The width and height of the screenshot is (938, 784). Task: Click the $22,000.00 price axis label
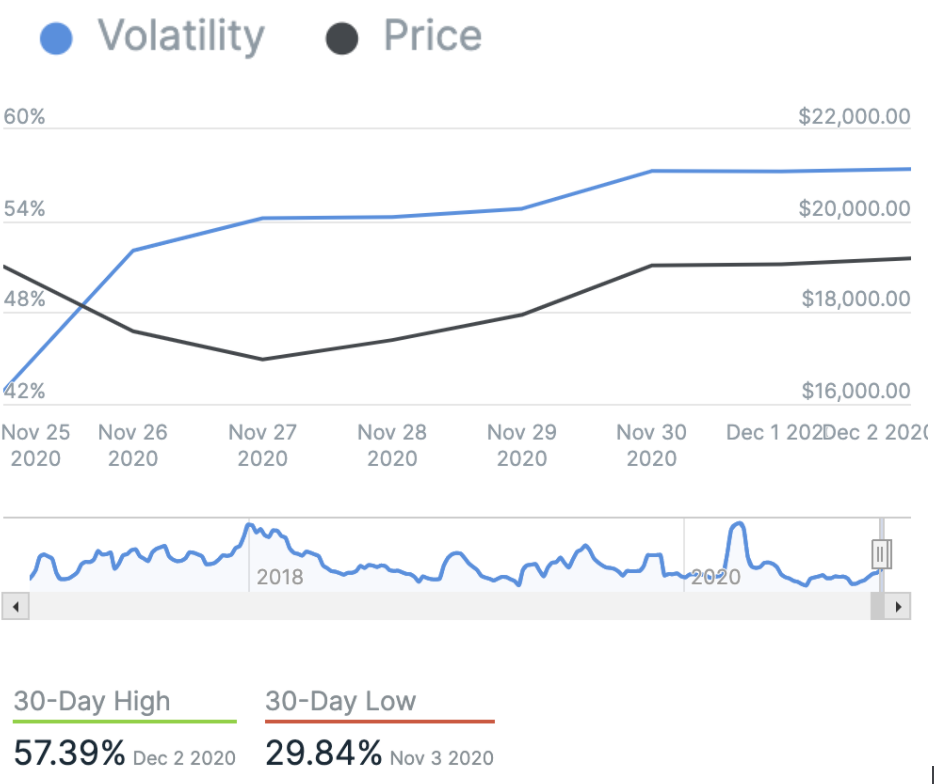[855, 117]
